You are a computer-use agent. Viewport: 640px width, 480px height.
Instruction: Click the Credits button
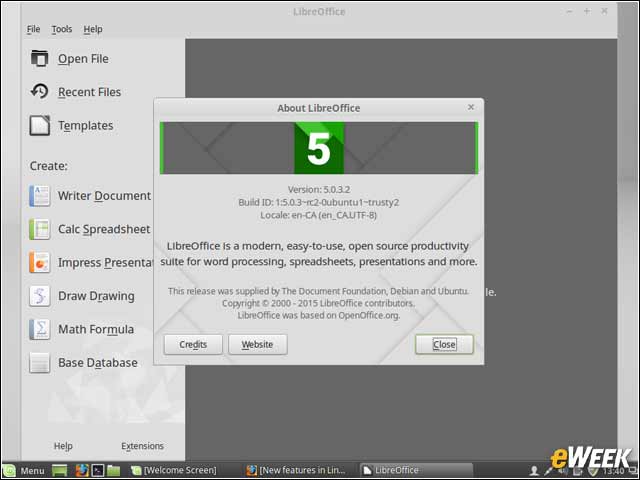tap(193, 344)
